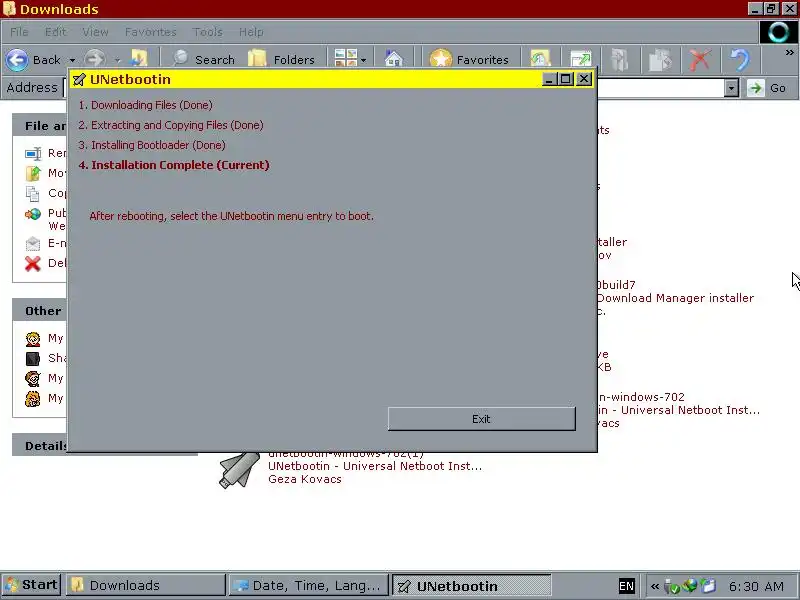Image resolution: width=800 pixels, height=600 pixels.
Task: Open the Favorites menu in the menu bar
Action: tap(151, 32)
